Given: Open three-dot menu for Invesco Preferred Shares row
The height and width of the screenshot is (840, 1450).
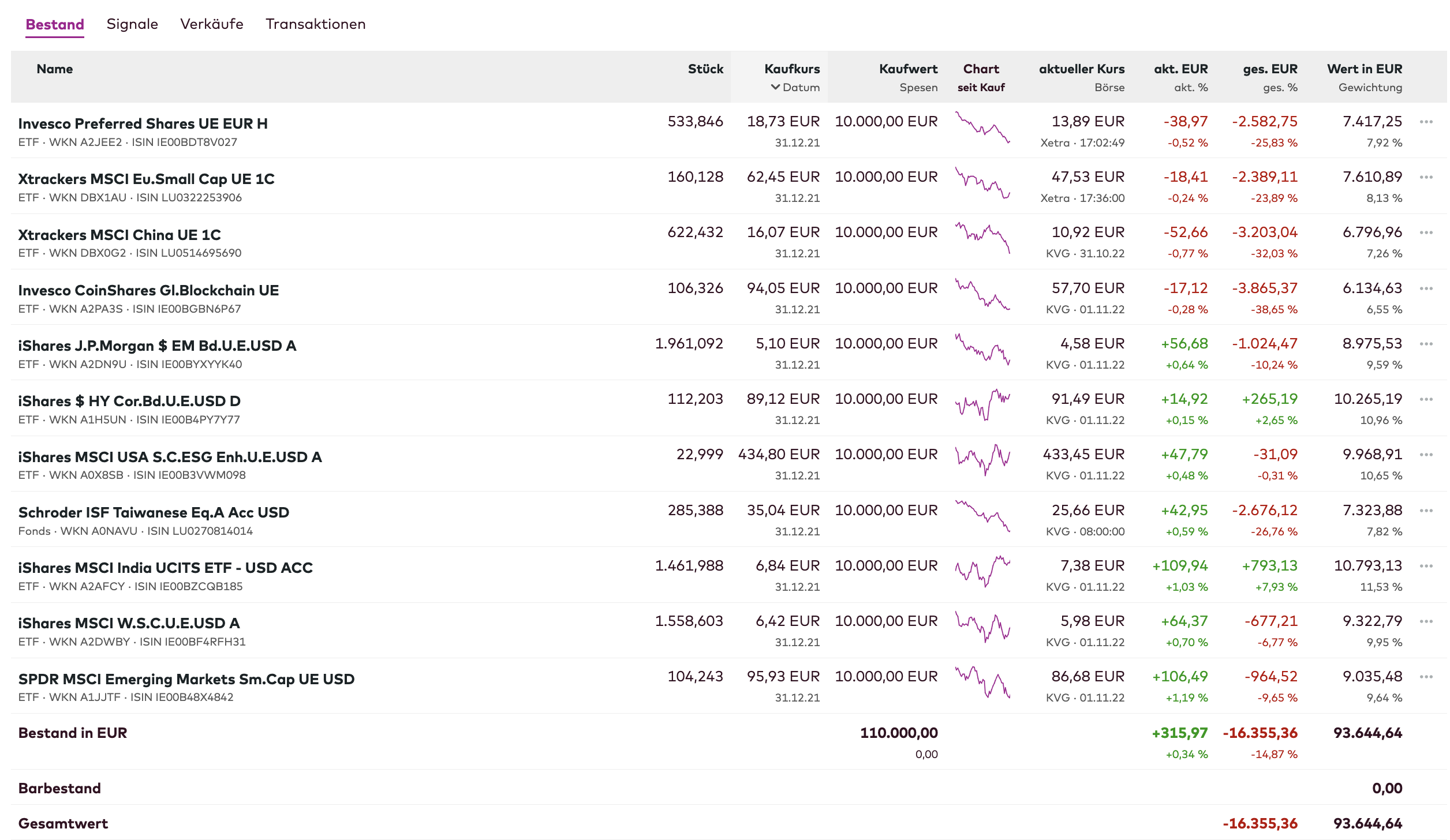Looking at the screenshot, I should [1426, 122].
